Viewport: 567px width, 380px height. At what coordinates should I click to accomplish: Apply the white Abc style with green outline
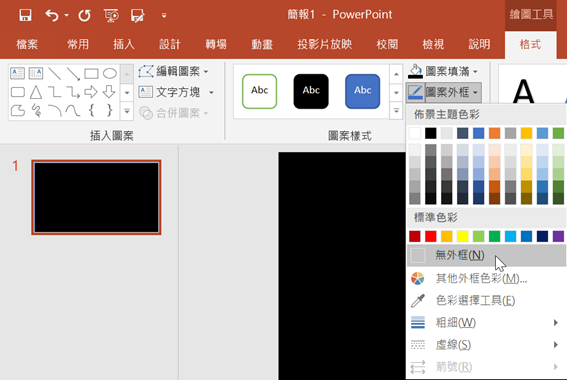coord(260,91)
